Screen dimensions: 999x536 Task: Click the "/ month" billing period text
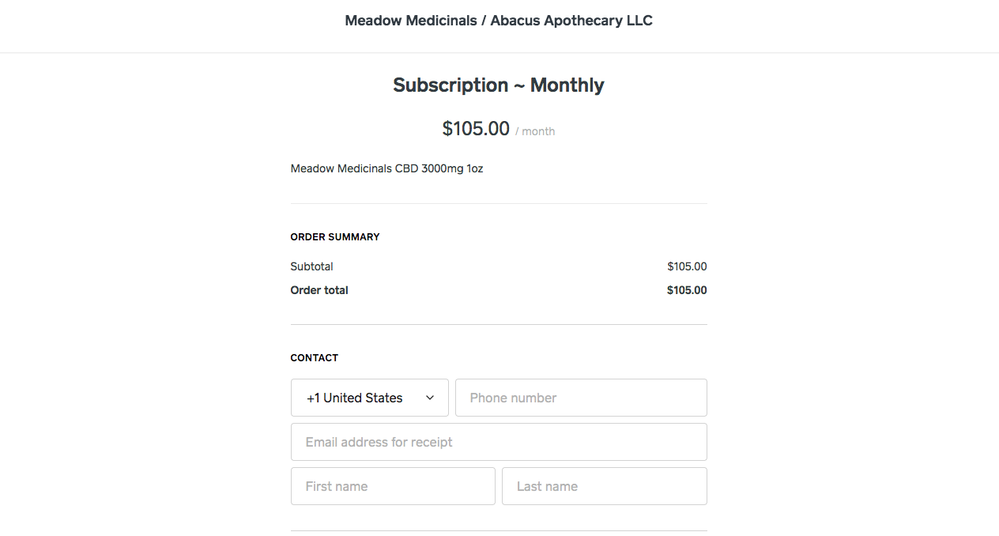pos(535,131)
